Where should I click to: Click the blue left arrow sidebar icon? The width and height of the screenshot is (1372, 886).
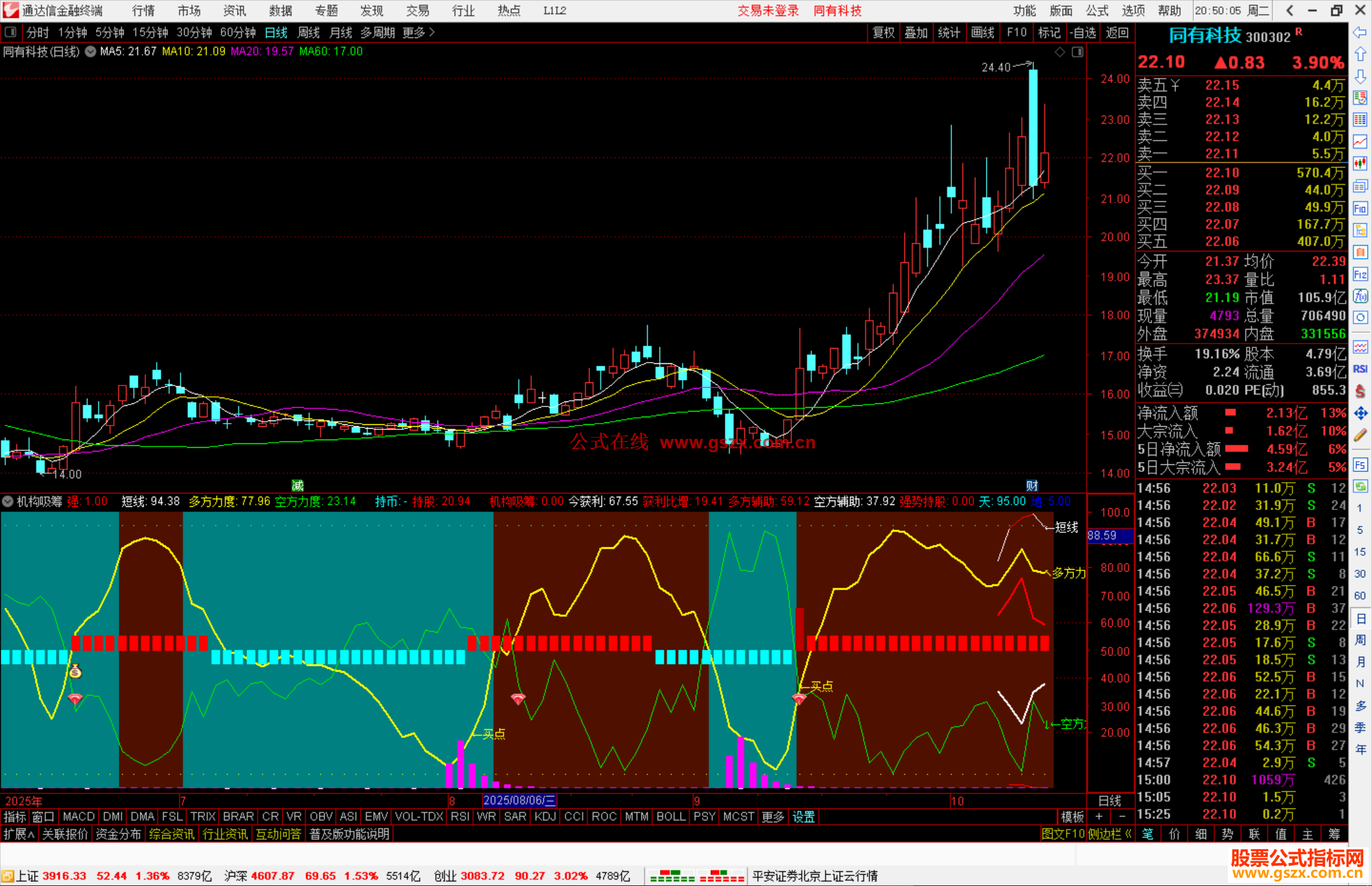[1360, 32]
